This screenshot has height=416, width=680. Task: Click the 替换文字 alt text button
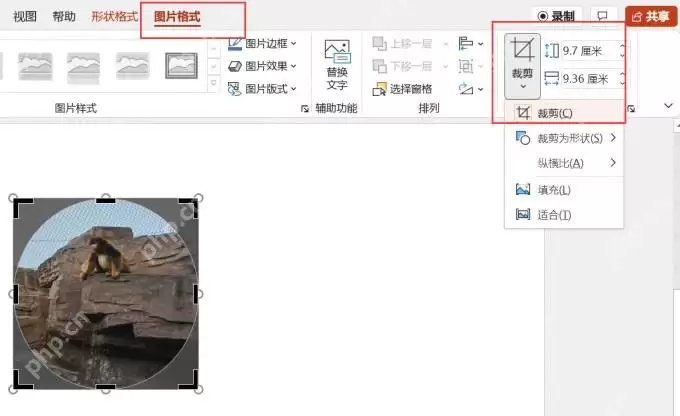tap(337, 65)
